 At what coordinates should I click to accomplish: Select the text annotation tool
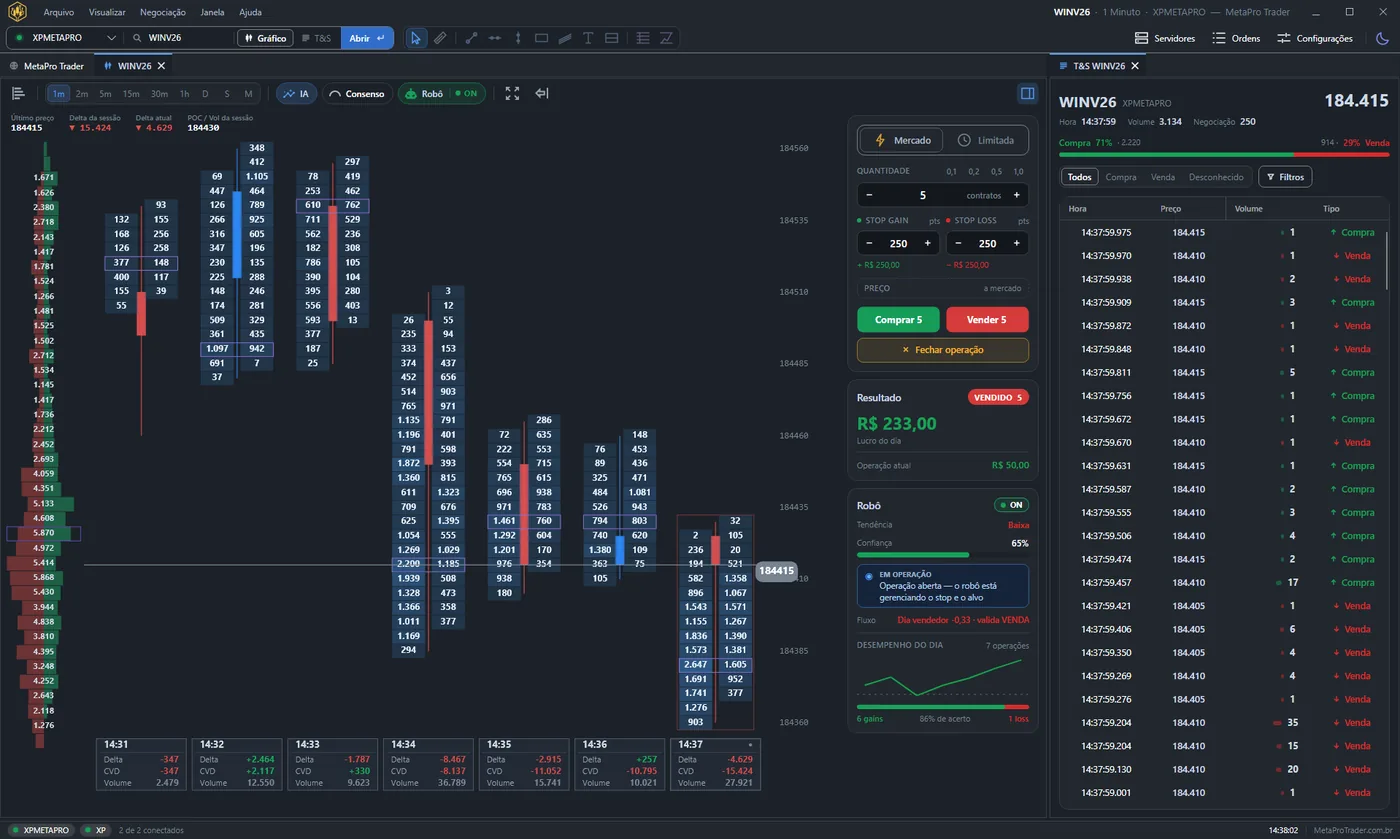point(588,38)
